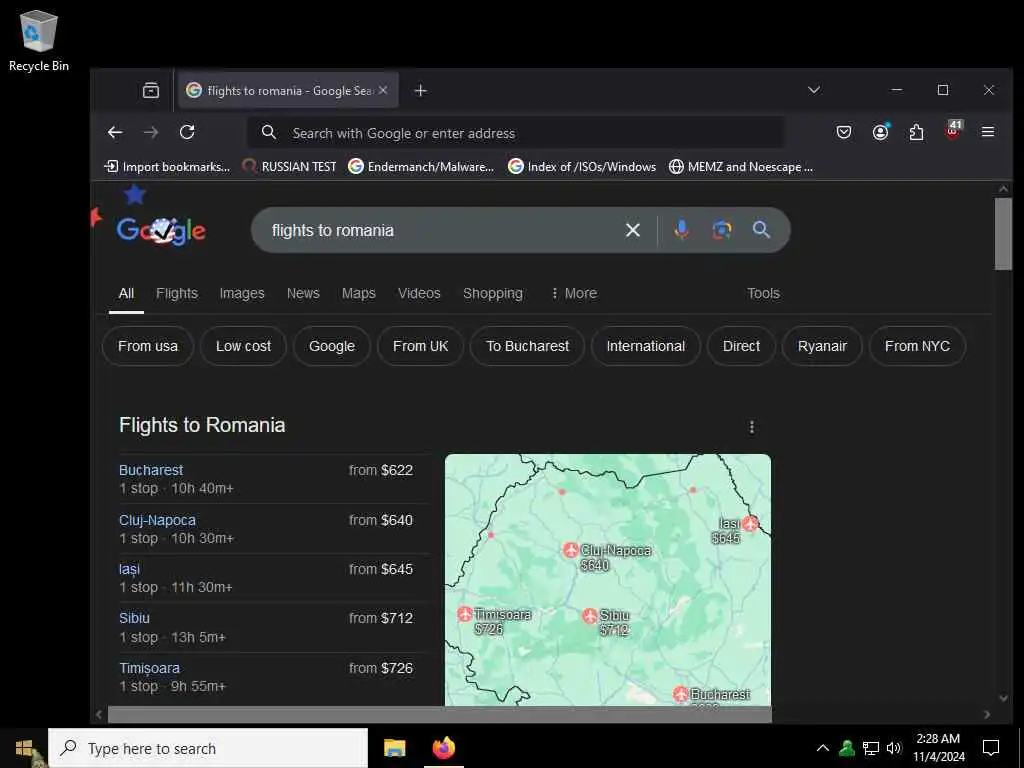The width and height of the screenshot is (1024, 768).
Task: Apply the To Bucharest filter chip
Action: [528, 346]
